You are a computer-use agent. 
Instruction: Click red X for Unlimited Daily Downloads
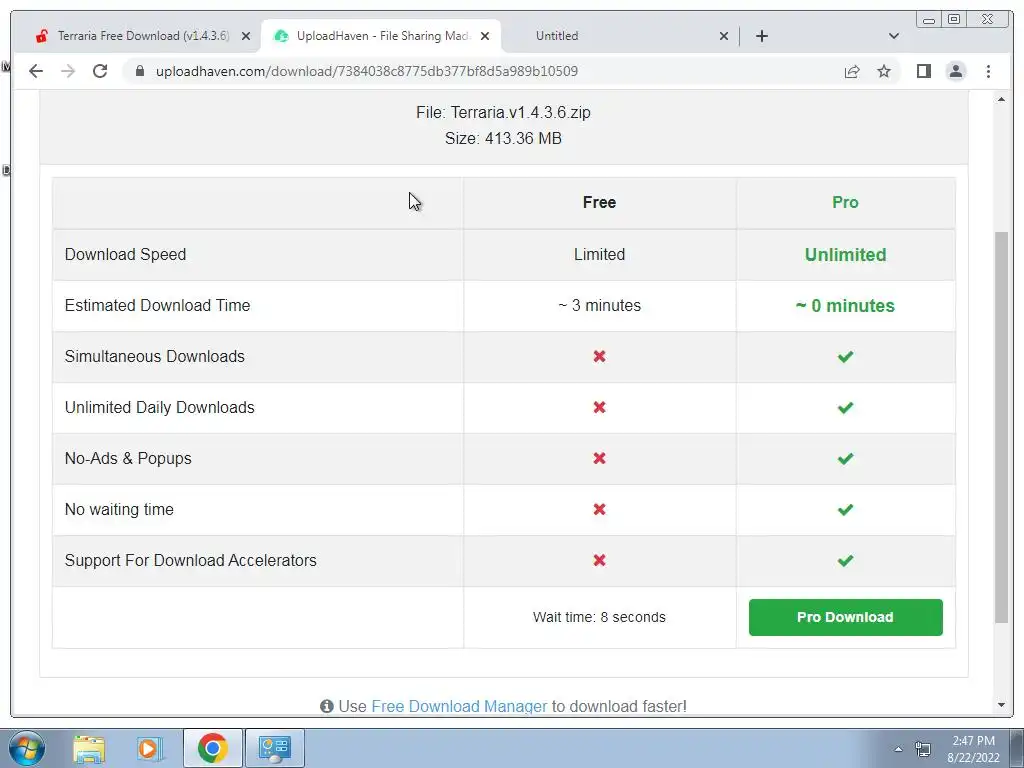pos(600,408)
